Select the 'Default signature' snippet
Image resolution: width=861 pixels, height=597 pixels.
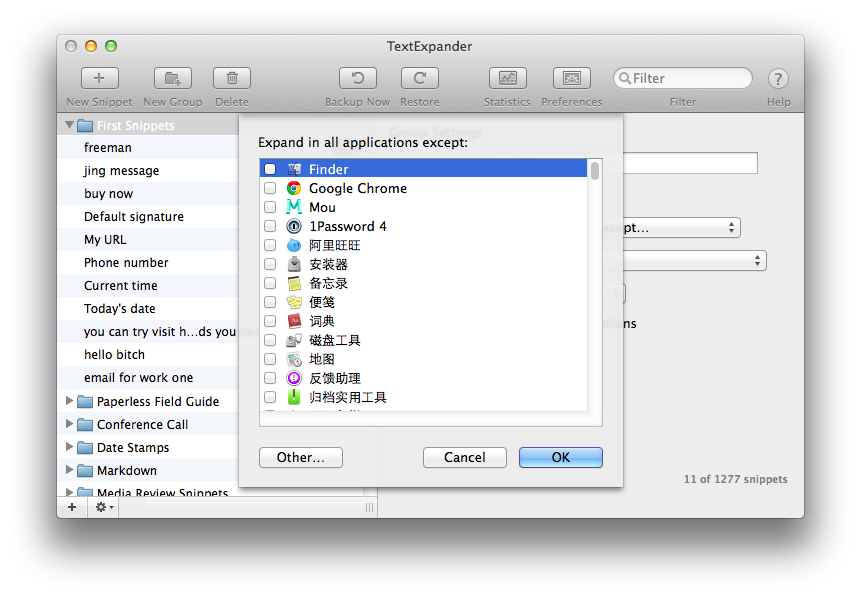148,217
